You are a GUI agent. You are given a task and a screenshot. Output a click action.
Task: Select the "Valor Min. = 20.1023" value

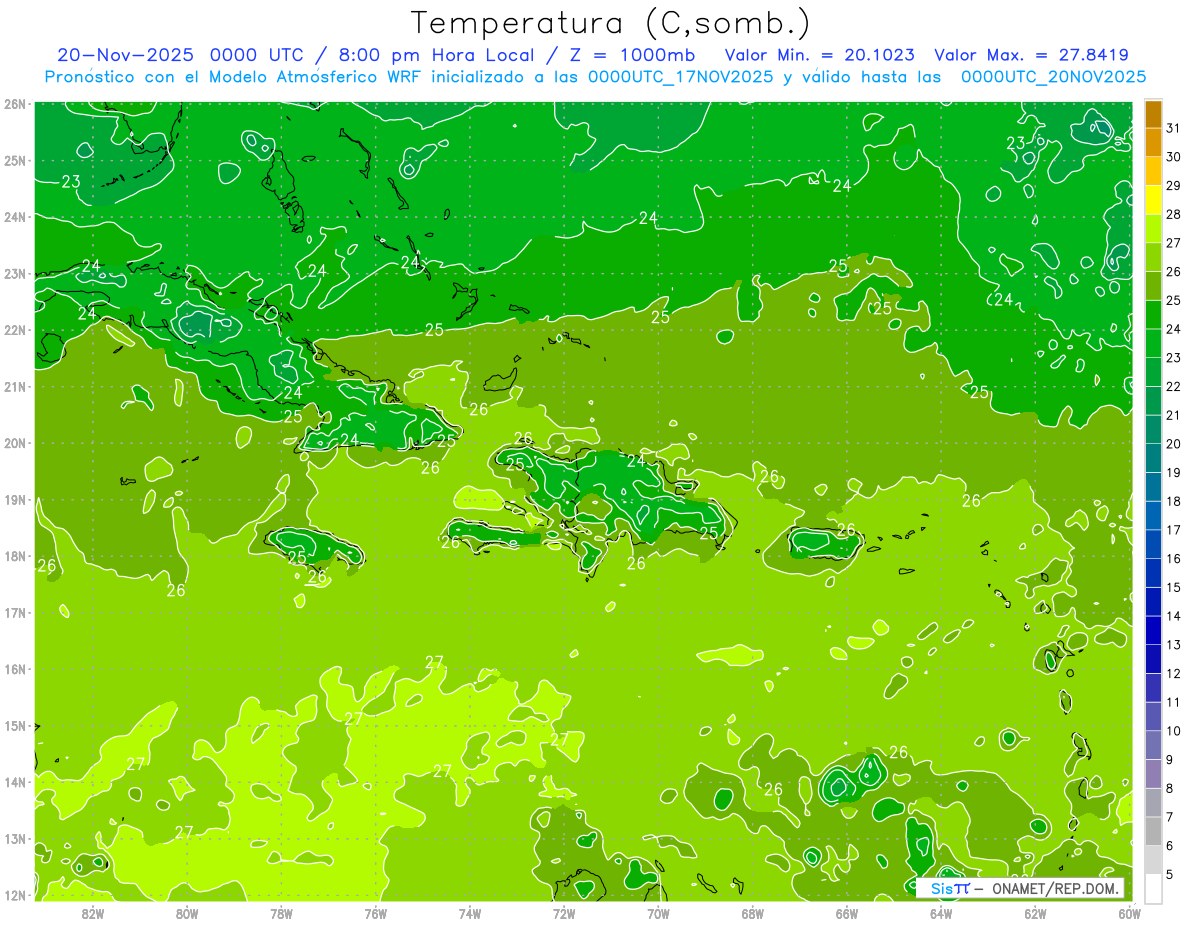(819, 55)
